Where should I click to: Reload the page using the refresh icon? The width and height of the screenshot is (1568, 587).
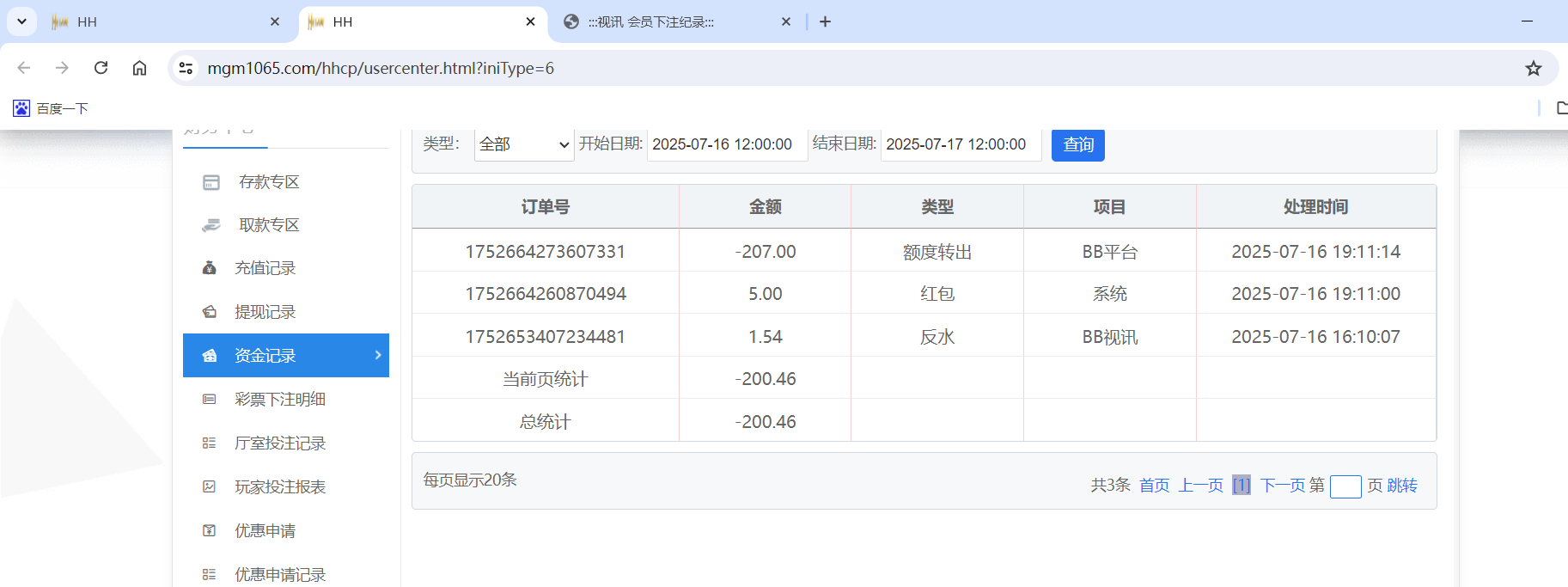click(x=101, y=68)
